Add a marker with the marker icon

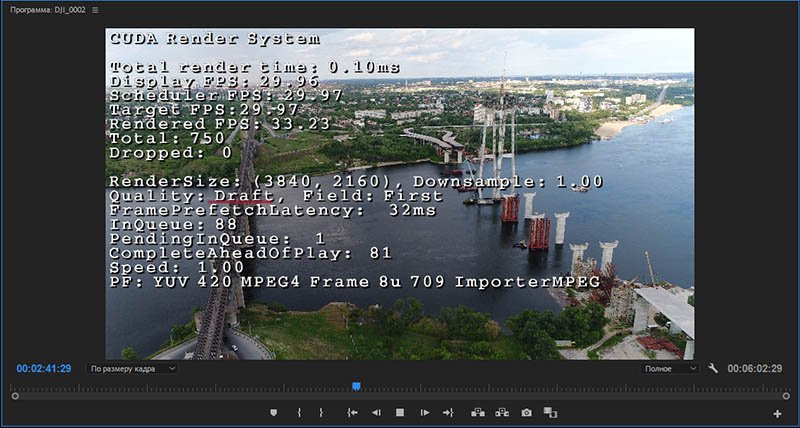273,412
